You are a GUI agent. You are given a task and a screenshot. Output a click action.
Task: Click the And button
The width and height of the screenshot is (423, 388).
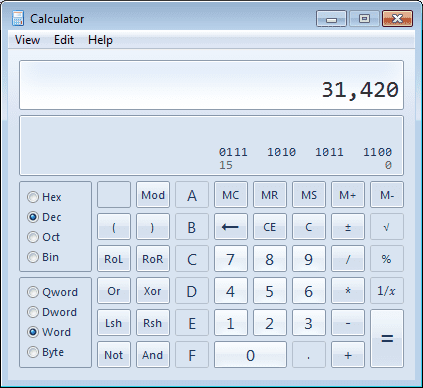[153, 355]
